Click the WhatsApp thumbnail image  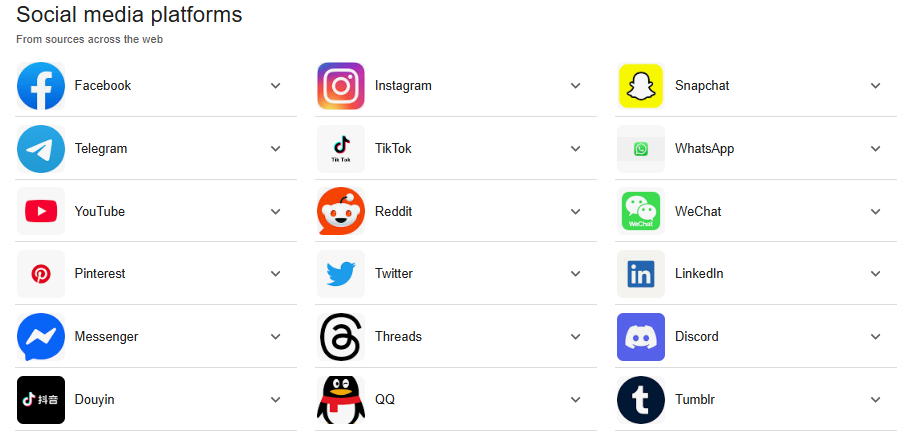[641, 149]
